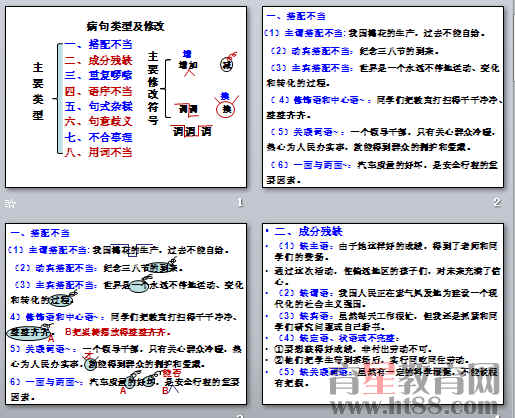The width and height of the screenshot is (515, 418).
Task: Click the 增加 insertion caret symbol
Action: (188, 64)
